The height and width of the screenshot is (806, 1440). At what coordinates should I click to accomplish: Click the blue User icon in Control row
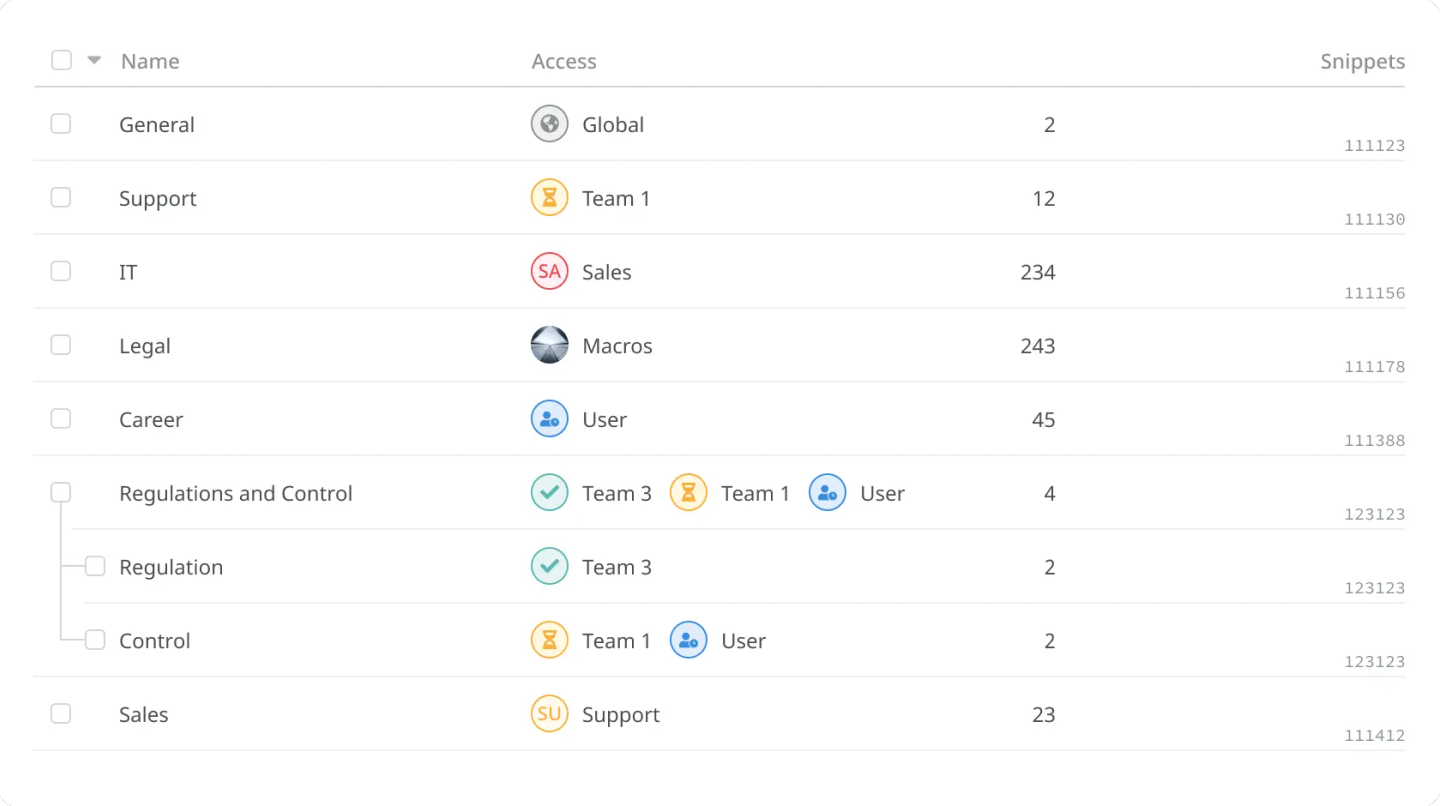click(688, 641)
